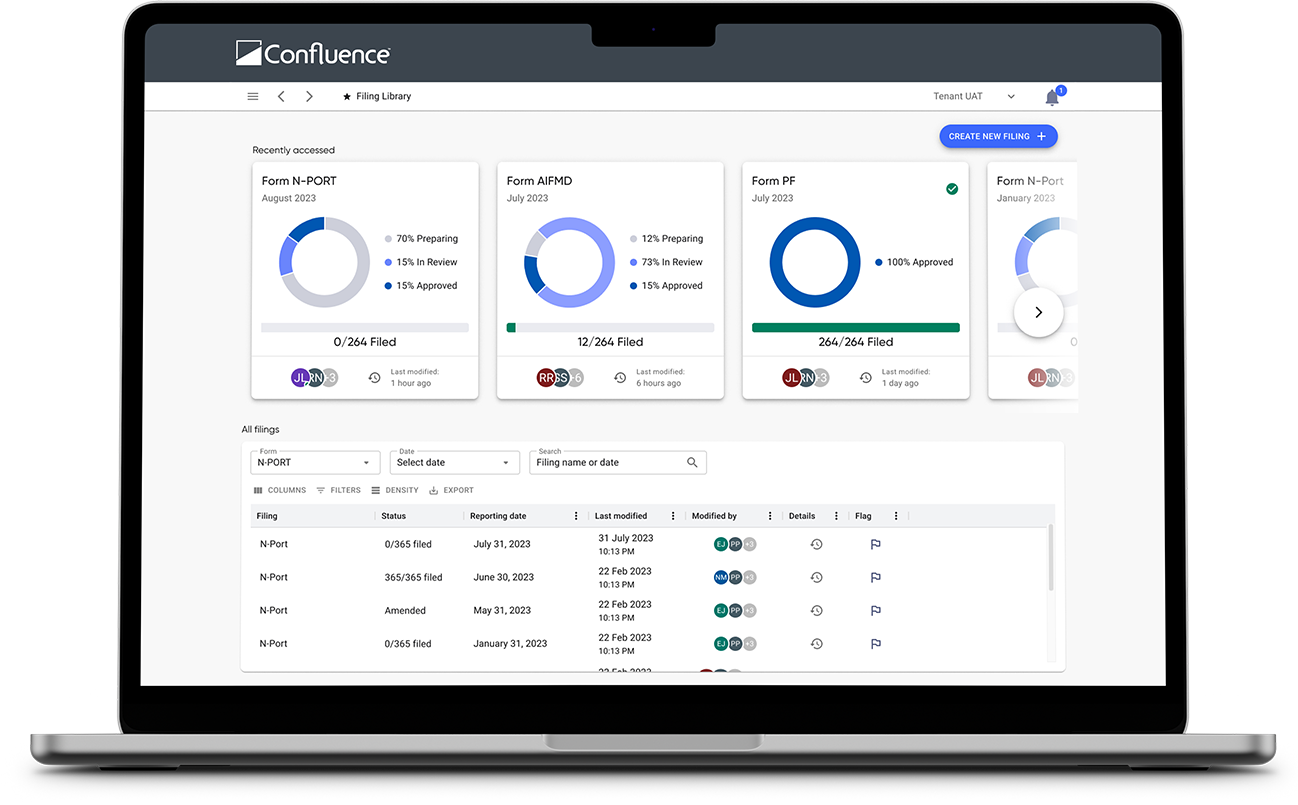Click the Export button
This screenshot has width=1298, height=805.
coord(451,490)
